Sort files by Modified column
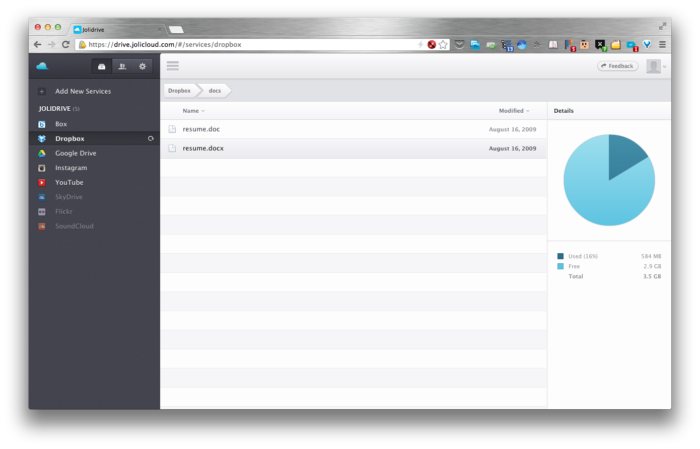Viewport: 700px width, 449px height. 513,111
